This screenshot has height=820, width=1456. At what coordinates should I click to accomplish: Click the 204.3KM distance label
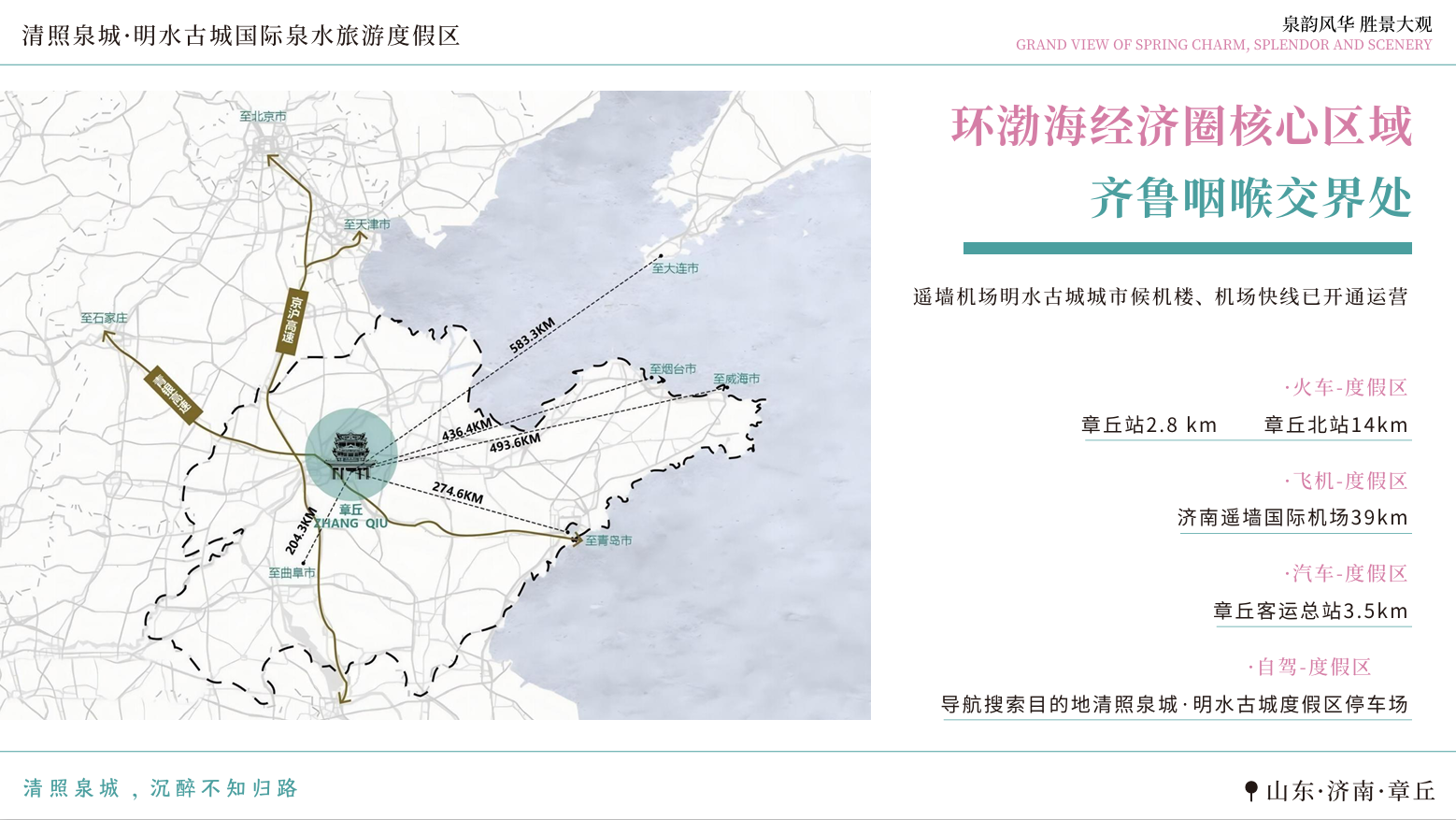click(301, 531)
